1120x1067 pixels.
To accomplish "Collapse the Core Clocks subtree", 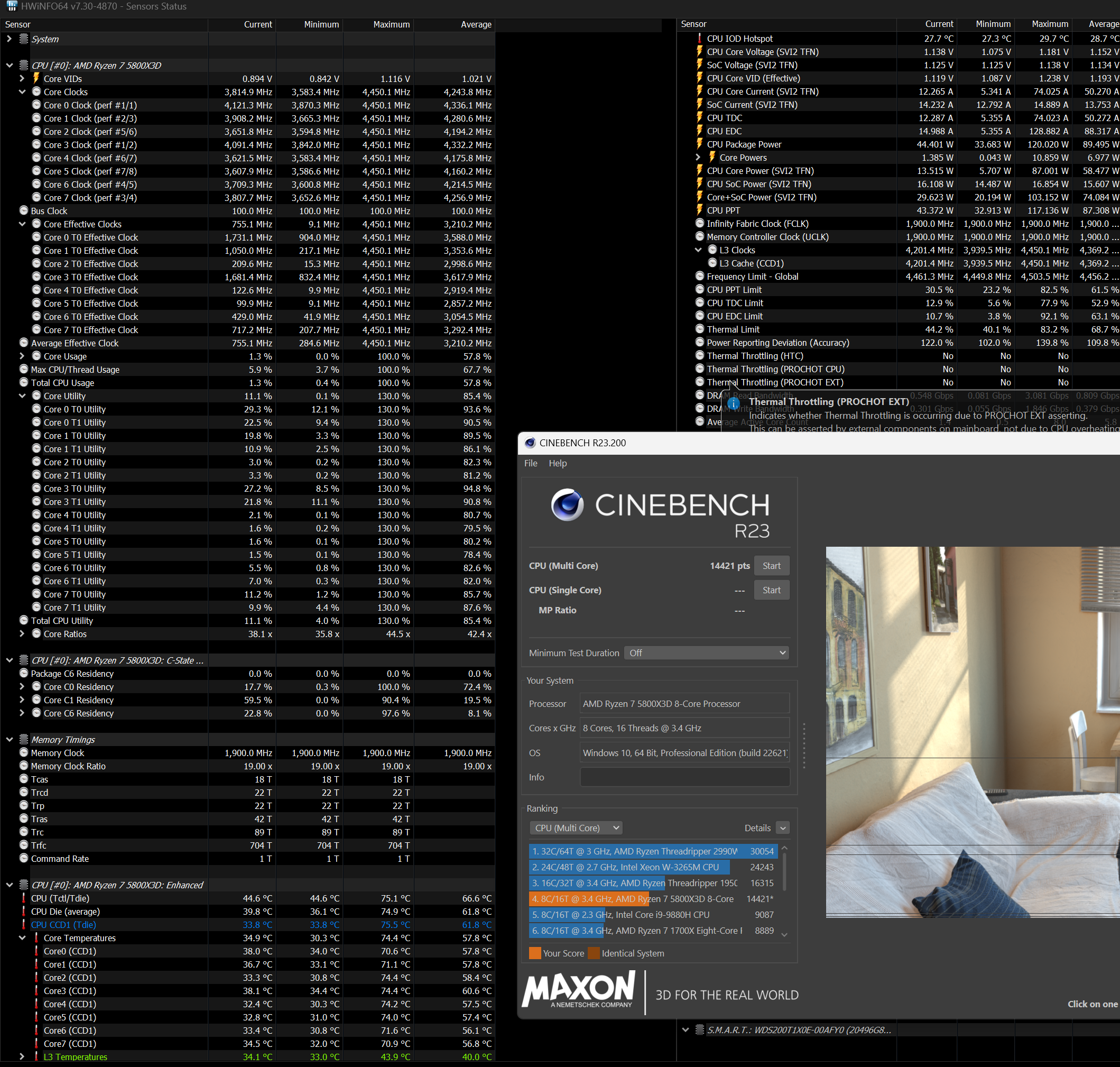I will pos(22,91).
